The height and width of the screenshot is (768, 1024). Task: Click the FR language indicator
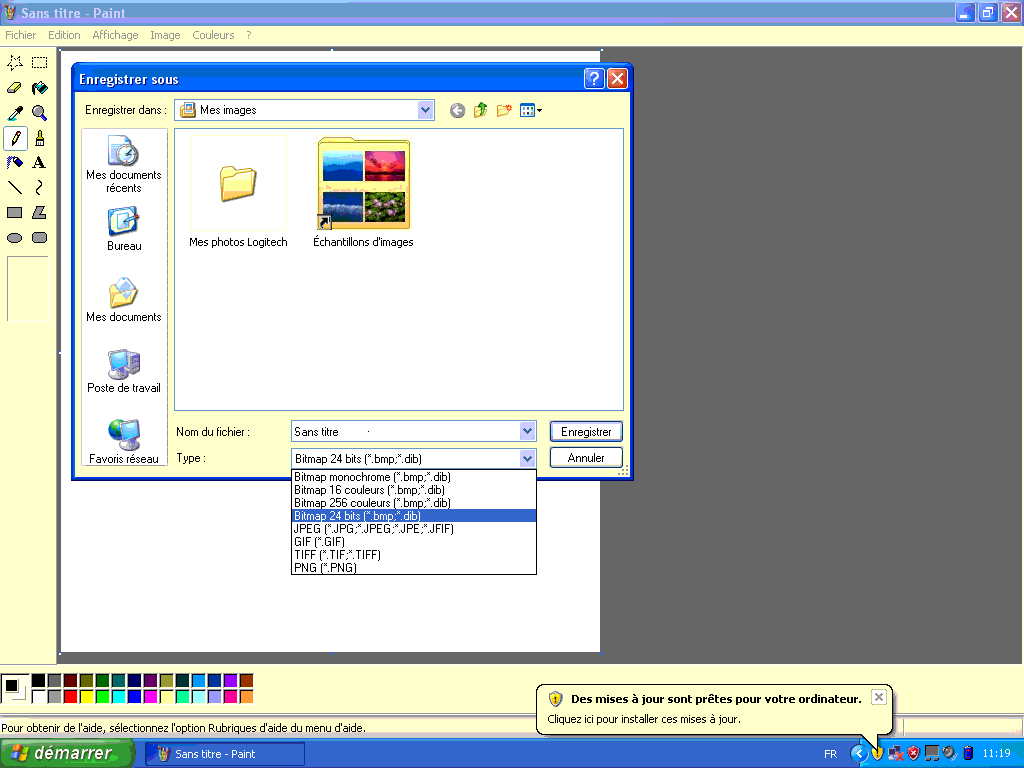point(831,754)
